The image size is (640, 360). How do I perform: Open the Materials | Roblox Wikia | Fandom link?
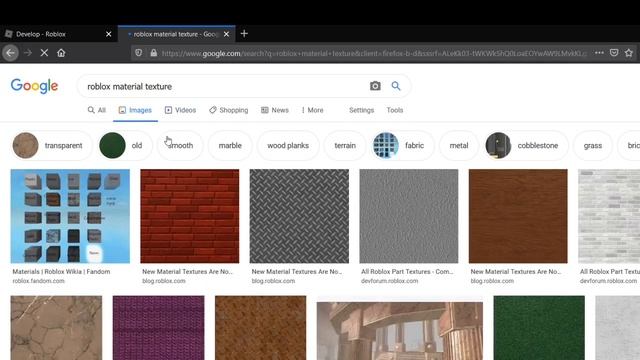tap(61, 271)
